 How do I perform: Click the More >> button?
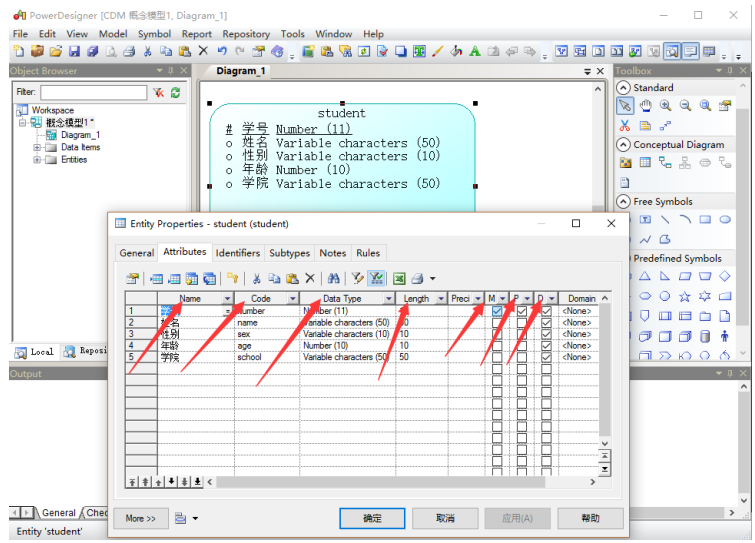141,518
